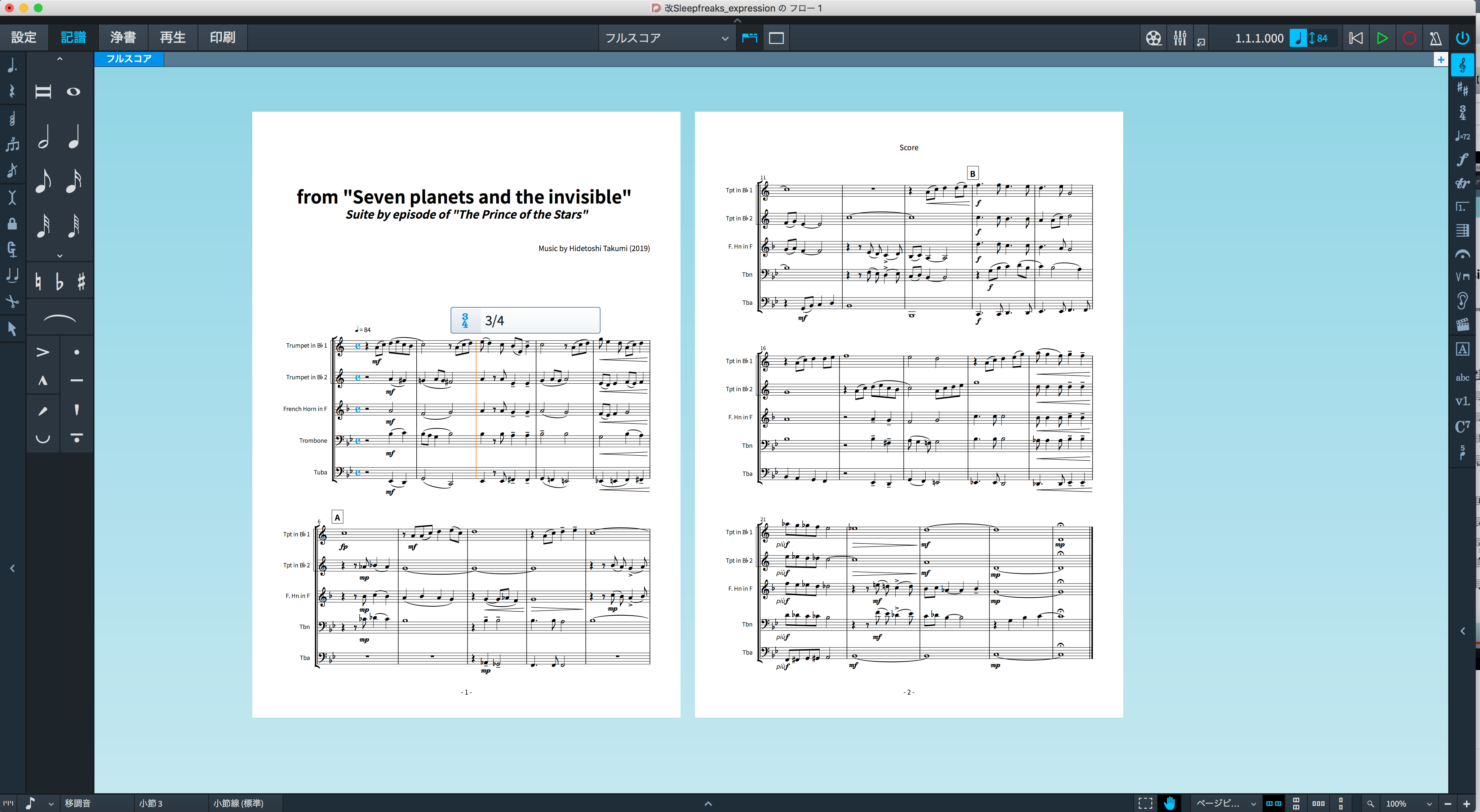This screenshot has width=1480, height=812.
Task: Toggle dotted note input
Action: [x=12, y=65]
